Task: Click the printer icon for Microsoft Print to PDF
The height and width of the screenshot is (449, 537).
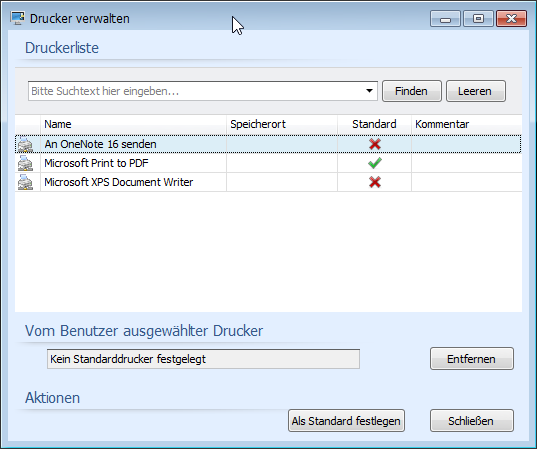Action: coord(25,163)
